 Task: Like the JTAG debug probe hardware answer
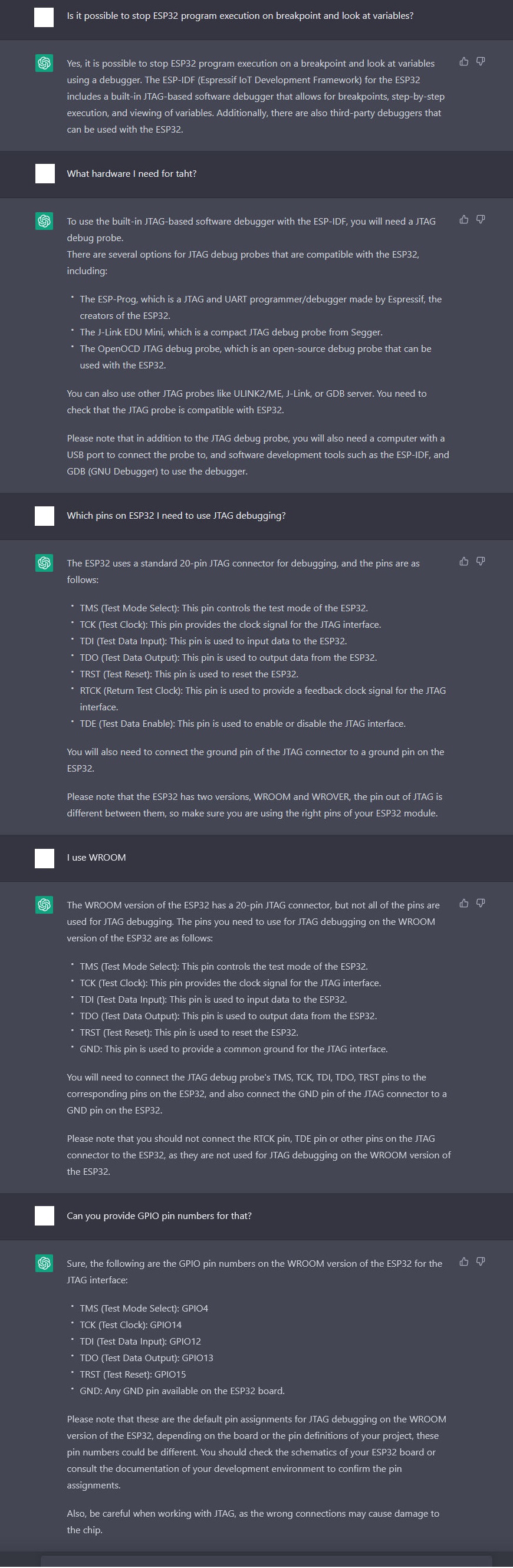463,220
